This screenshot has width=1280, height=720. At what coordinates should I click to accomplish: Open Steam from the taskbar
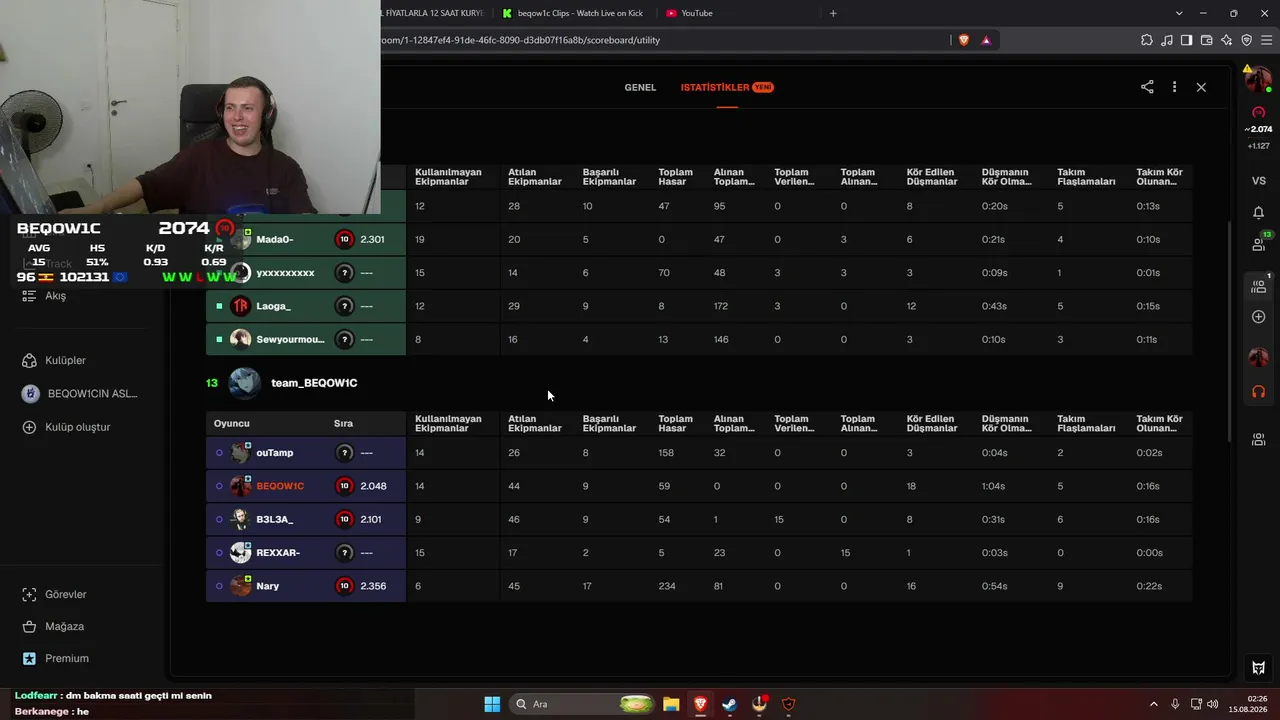729,704
